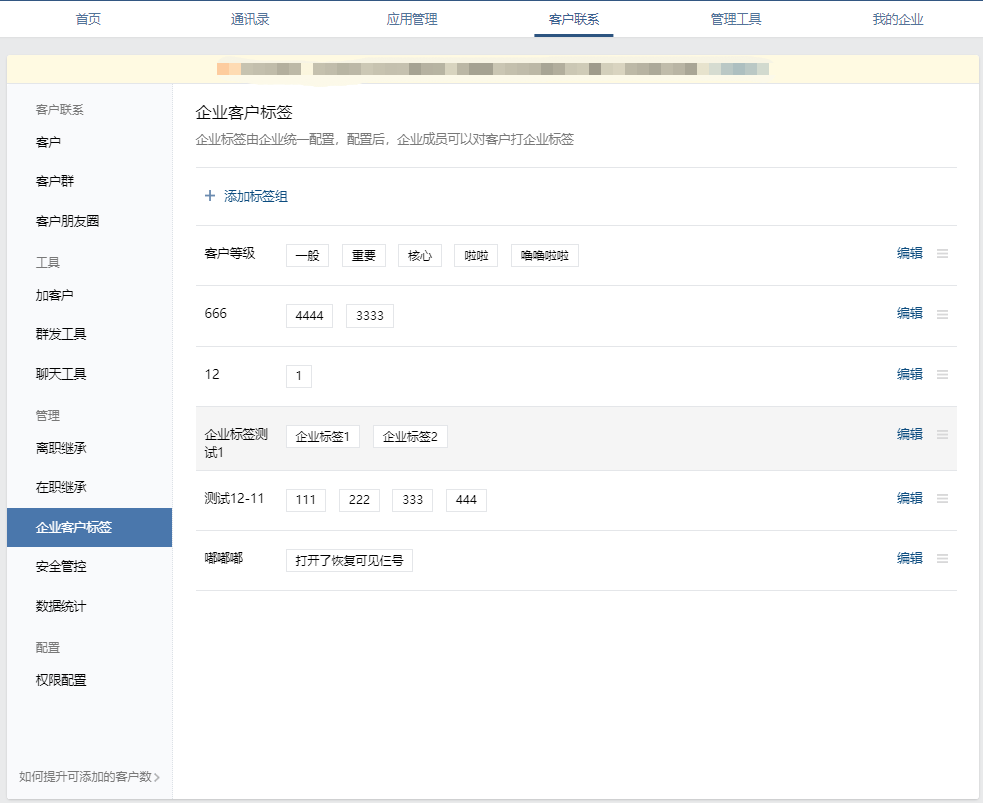
Task: Open the 通讯录 top tab
Action: click(249, 19)
